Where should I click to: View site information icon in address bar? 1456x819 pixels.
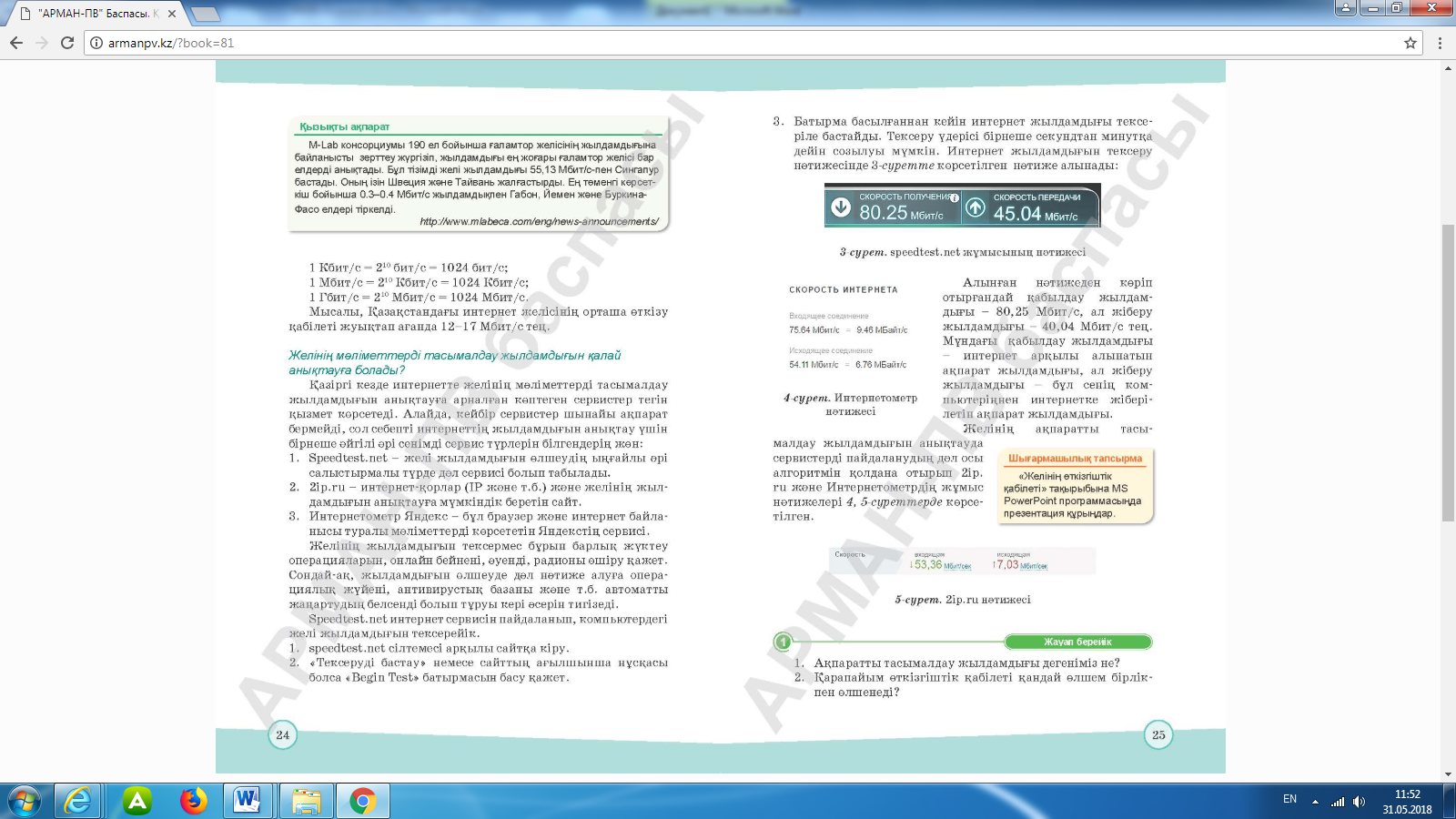coord(96,43)
